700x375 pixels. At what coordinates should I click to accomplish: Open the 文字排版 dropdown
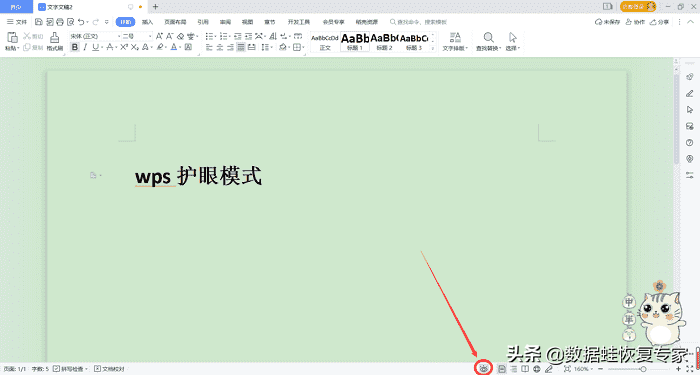pyautogui.click(x=455, y=41)
